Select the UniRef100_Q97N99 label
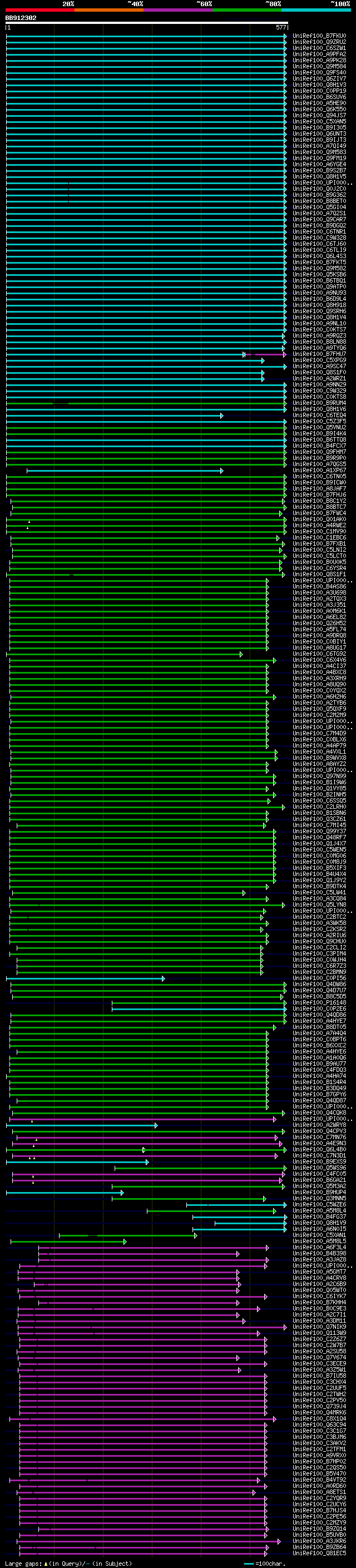This screenshot has height=1568, width=356. (x=319, y=776)
